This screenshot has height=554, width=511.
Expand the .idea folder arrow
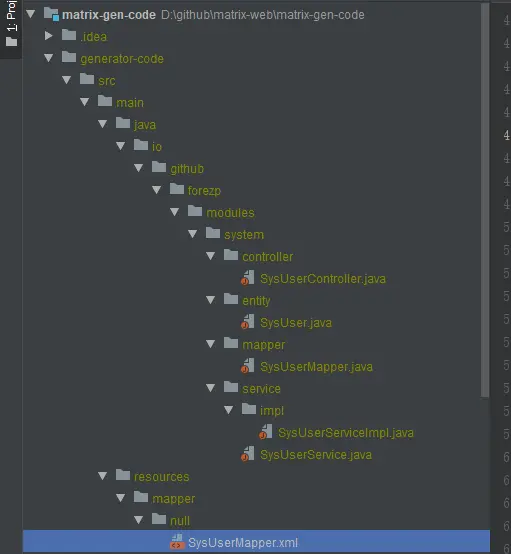pyautogui.click(x=49, y=36)
